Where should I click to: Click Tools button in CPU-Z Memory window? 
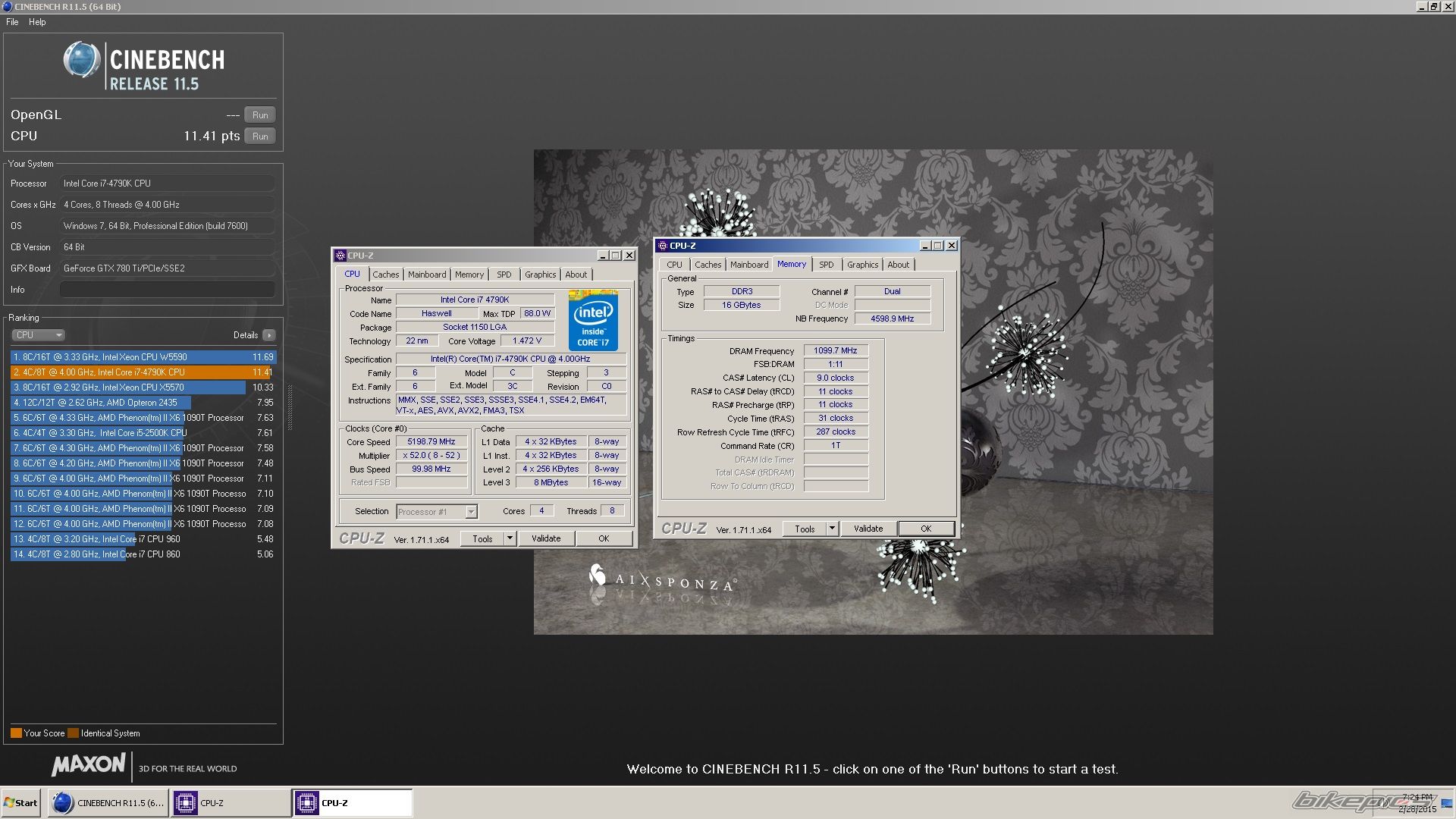click(805, 529)
